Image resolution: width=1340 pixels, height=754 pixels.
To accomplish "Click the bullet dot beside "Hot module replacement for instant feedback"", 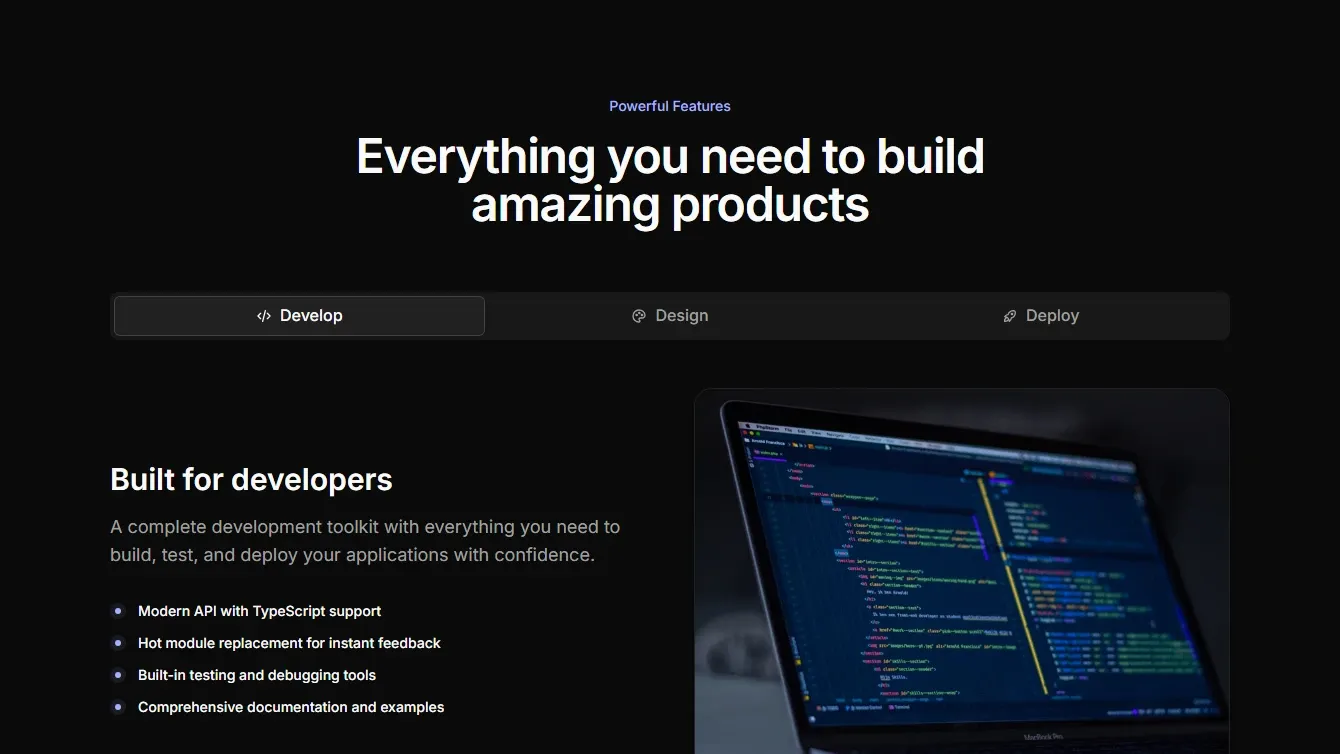I will [x=119, y=643].
